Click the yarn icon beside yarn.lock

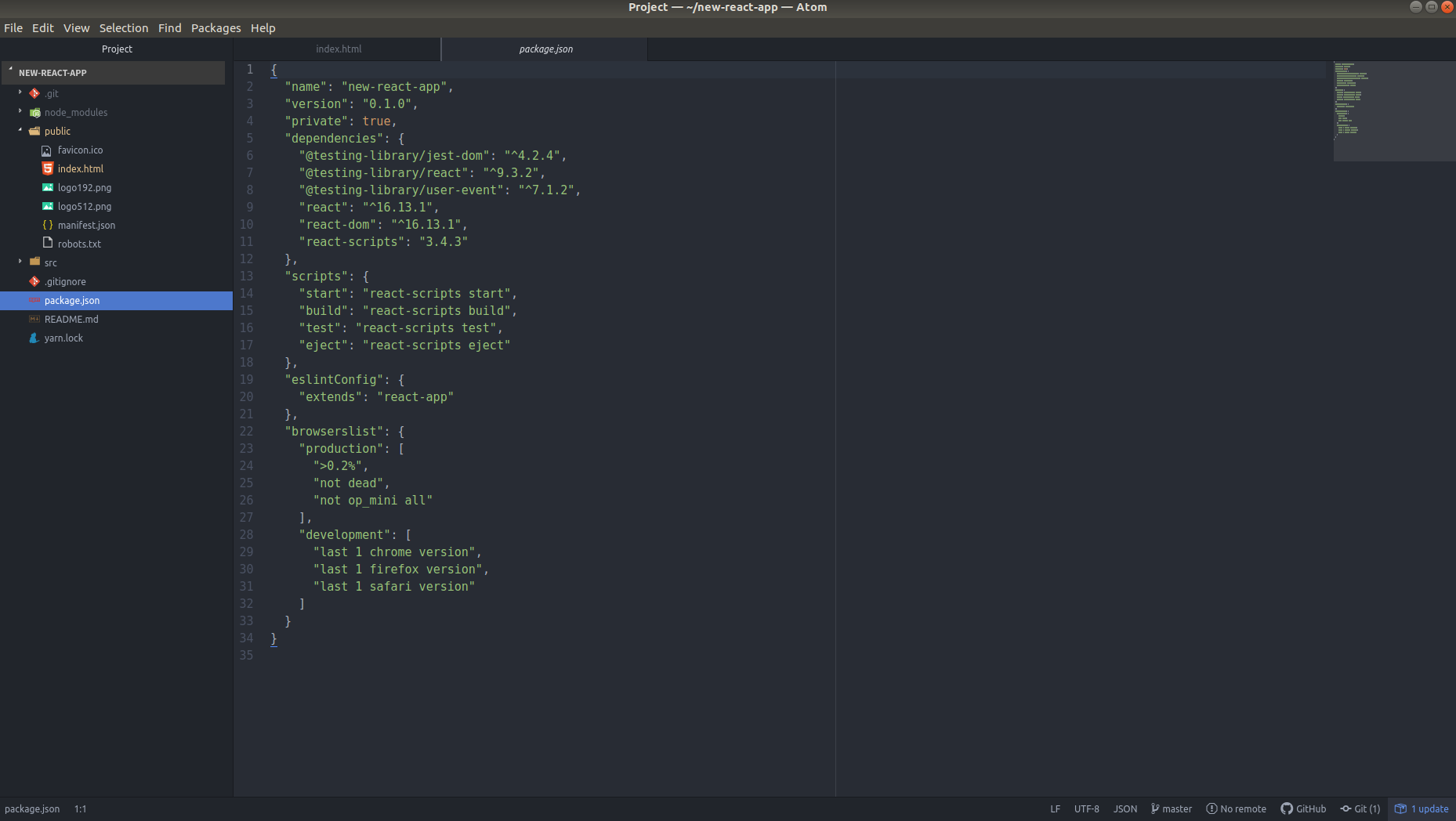34,338
